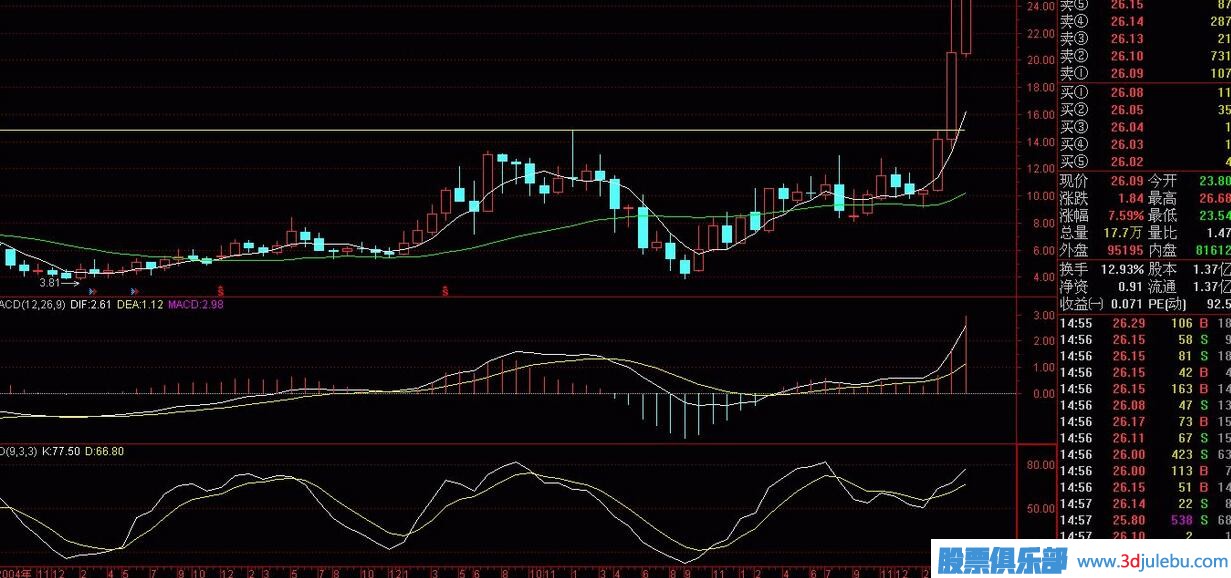Click the ㄓ icon beside 流通 value
1231x578 pixels.
click(1224, 286)
